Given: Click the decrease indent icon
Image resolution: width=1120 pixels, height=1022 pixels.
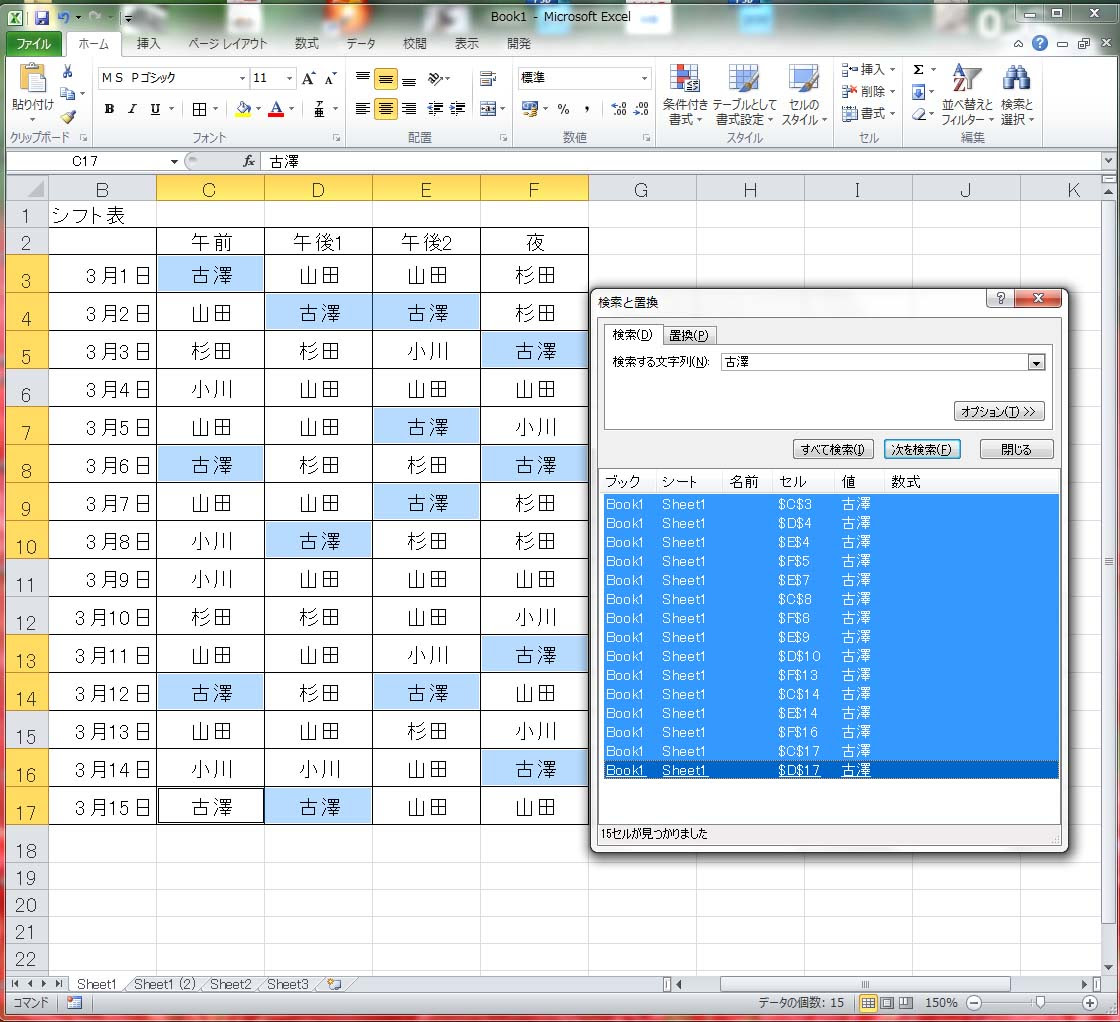Looking at the screenshot, I should pos(434,109).
